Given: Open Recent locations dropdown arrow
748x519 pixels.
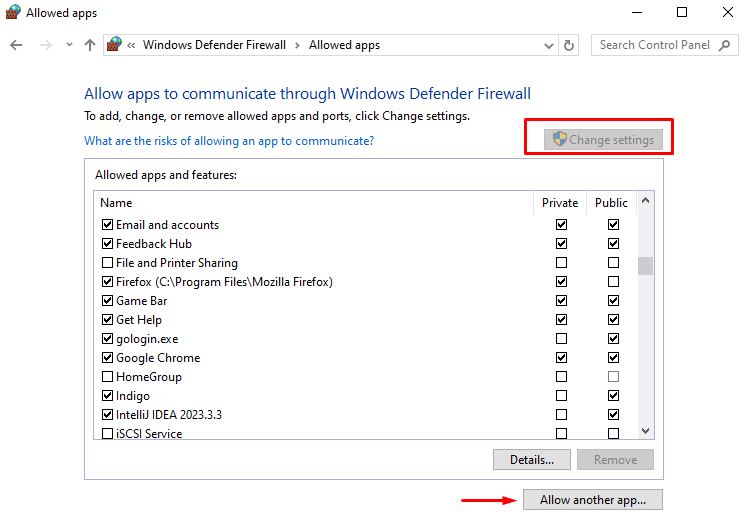Looking at the screenshot, I should [x=69, y=45].
